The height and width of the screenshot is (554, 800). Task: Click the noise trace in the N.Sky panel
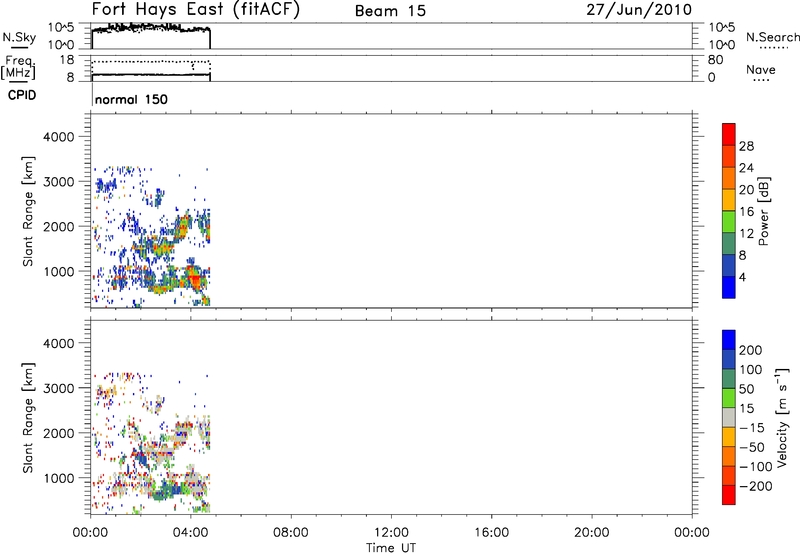[x=151, y=28]
